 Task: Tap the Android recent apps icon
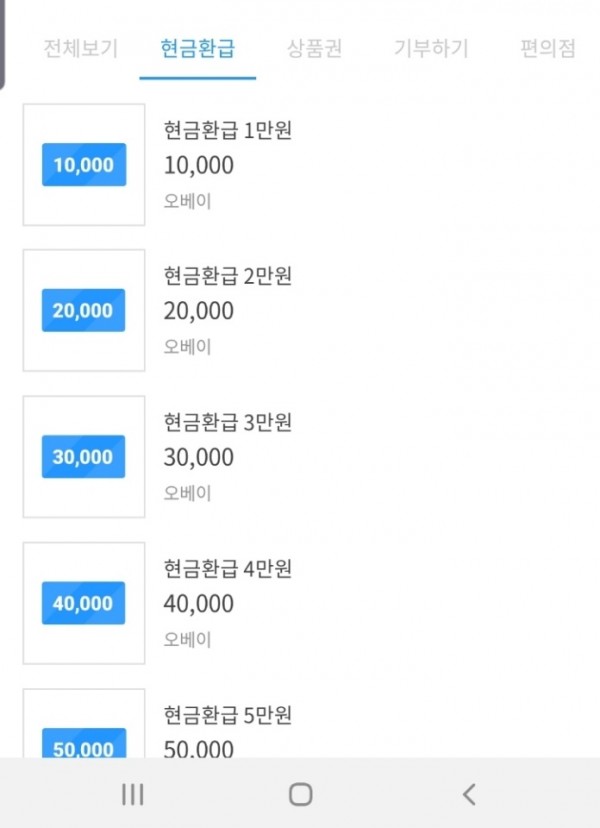coord(132,794)
